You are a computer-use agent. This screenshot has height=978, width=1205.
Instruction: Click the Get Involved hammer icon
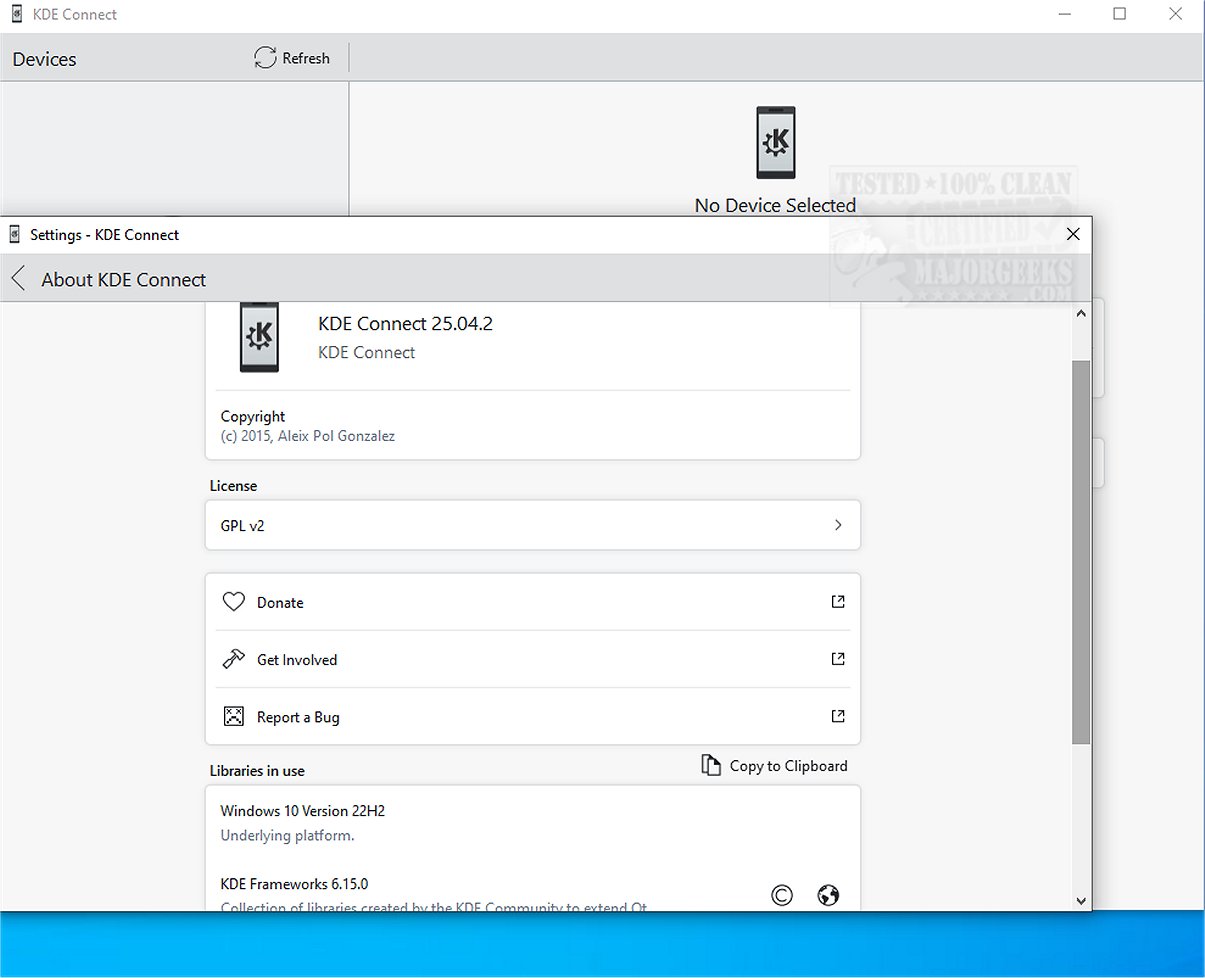(x=233, y=659)
